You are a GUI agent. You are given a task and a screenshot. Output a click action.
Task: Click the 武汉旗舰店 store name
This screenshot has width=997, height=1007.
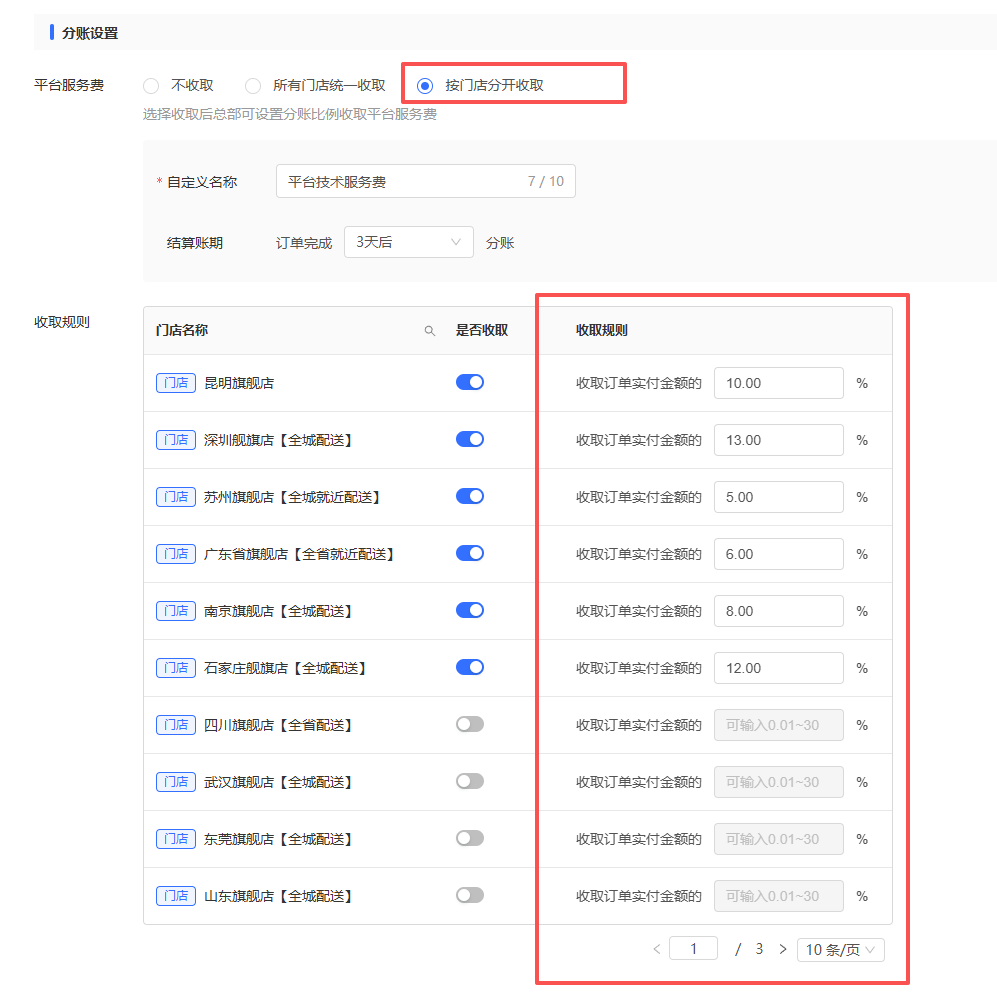(277, 782)
